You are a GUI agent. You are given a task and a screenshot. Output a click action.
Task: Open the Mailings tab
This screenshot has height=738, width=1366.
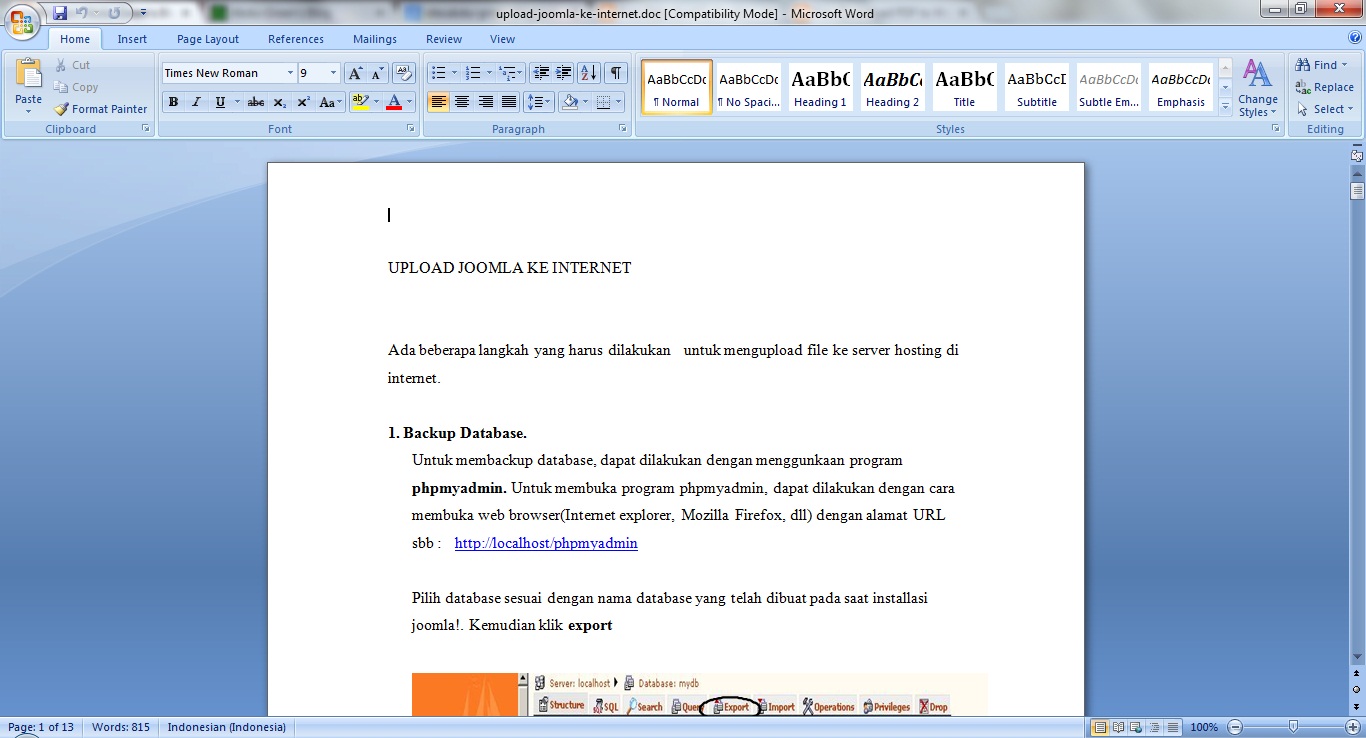point(375,39)
